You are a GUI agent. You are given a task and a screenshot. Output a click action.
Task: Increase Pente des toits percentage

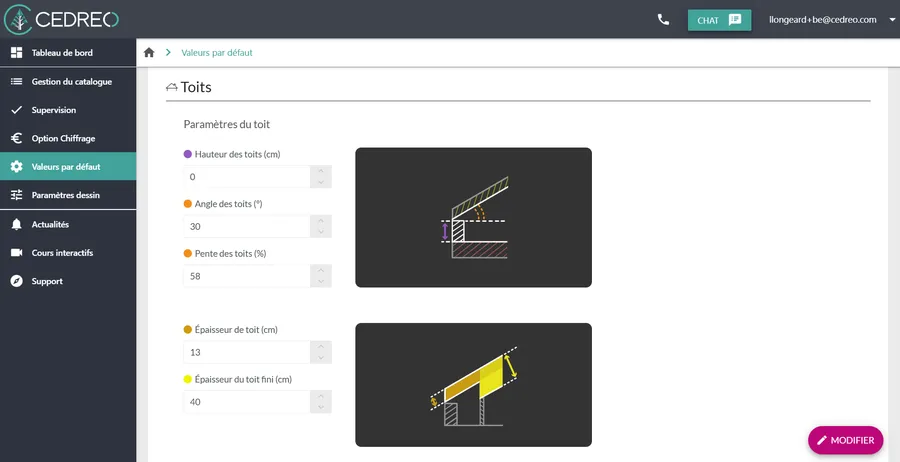click(319, 269)
